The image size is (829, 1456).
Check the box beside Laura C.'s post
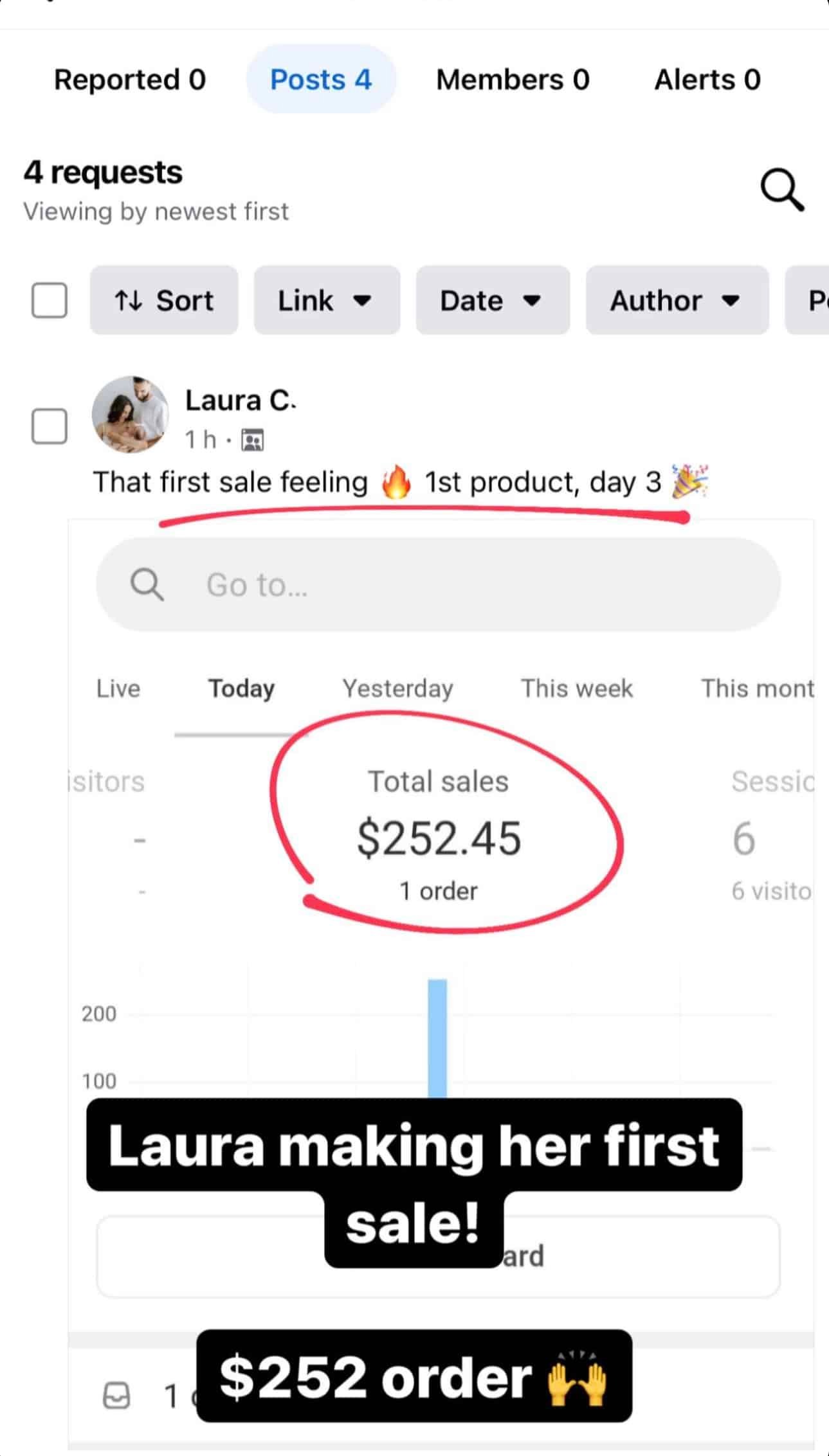(x=50, y=426)
